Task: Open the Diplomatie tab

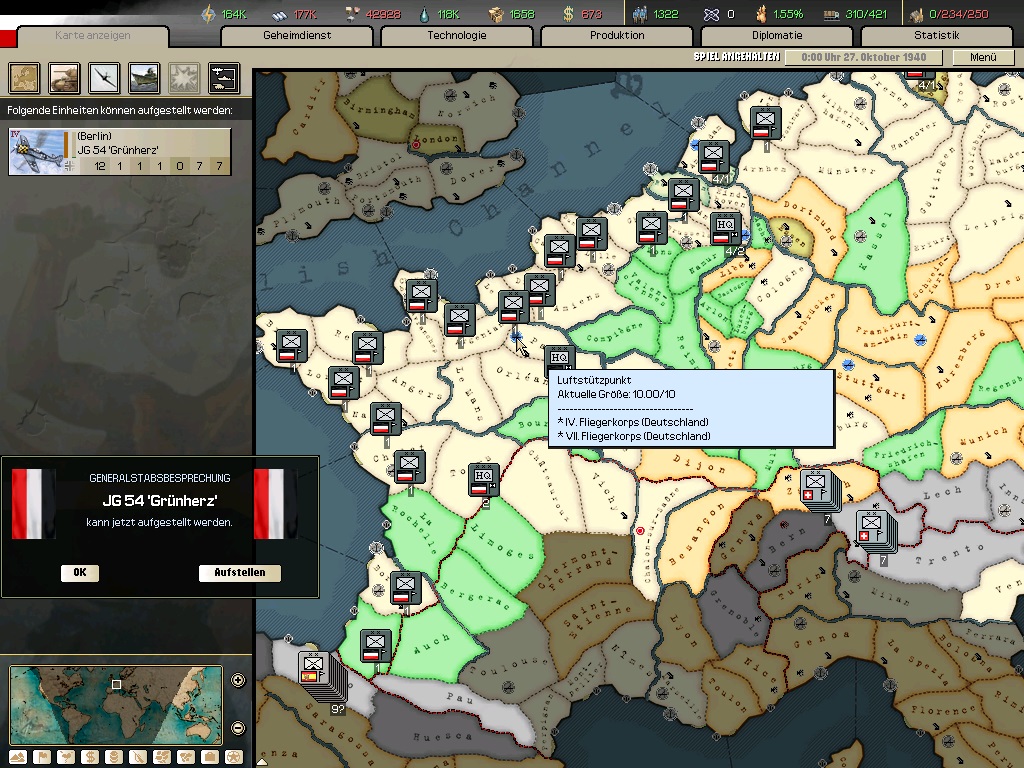Action: coord(776,36)
